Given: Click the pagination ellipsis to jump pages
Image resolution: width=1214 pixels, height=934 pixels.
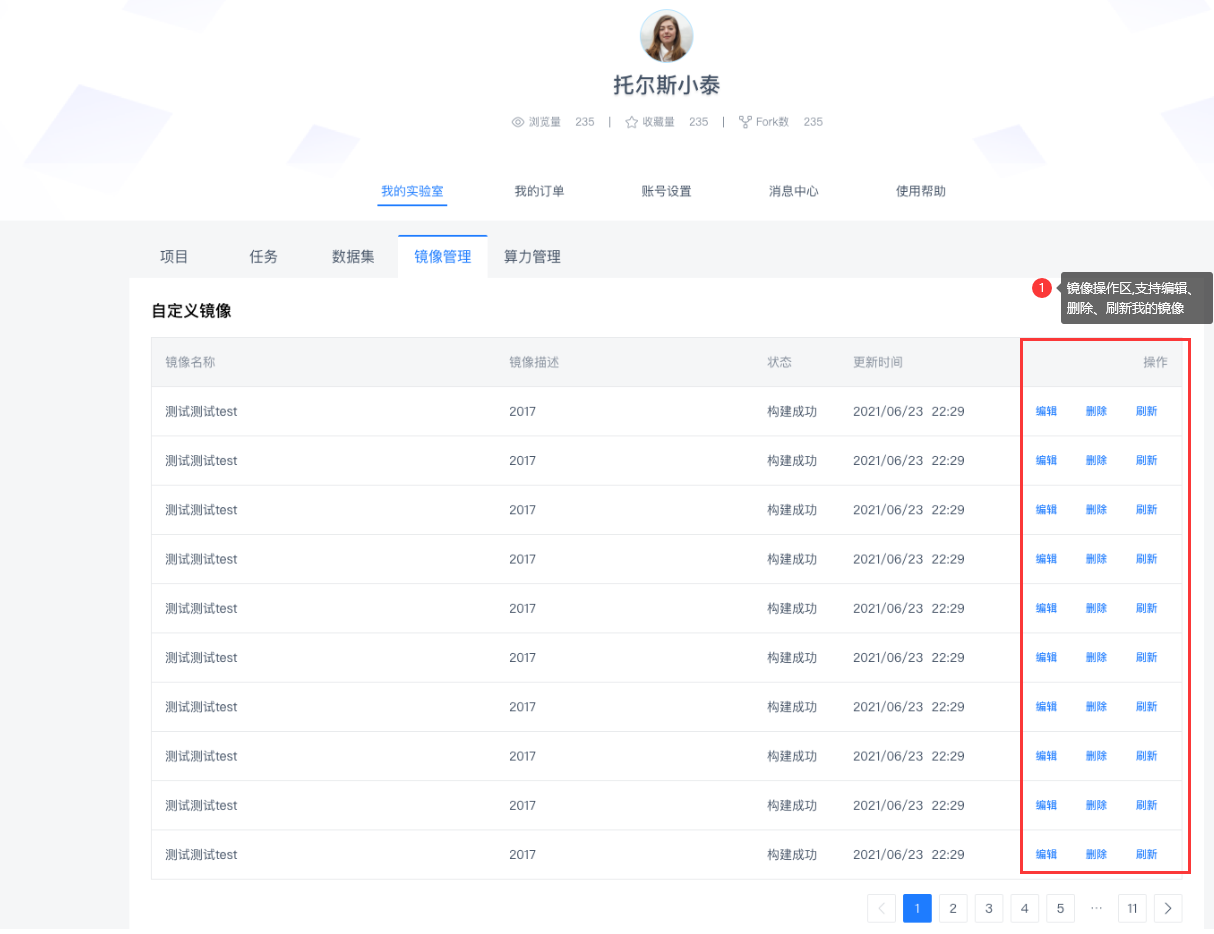Looking at the screenshot, I should (x=1096, y=908).
